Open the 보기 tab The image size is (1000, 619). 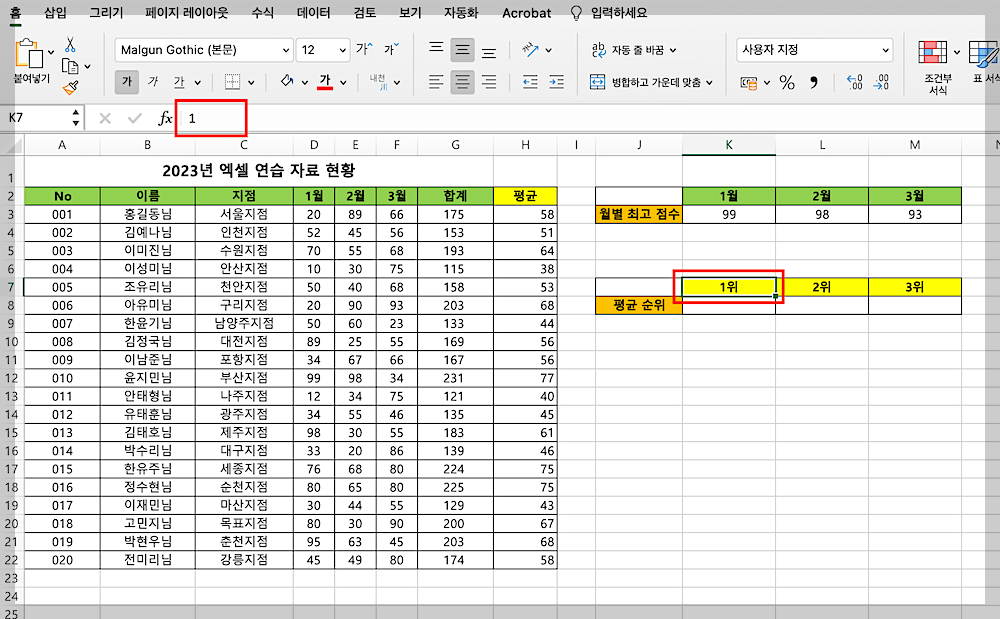pos(410,12)
